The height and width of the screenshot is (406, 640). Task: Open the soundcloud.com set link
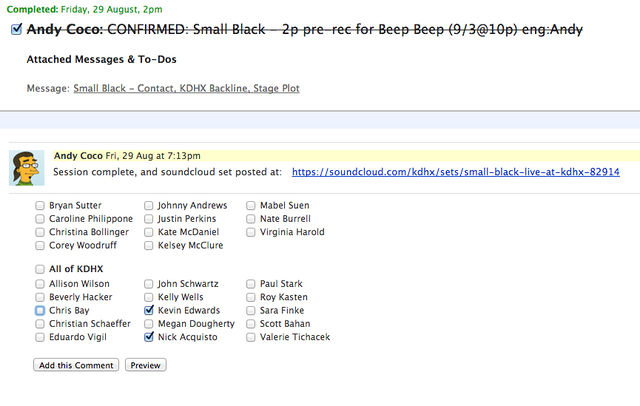coord(455,172)
